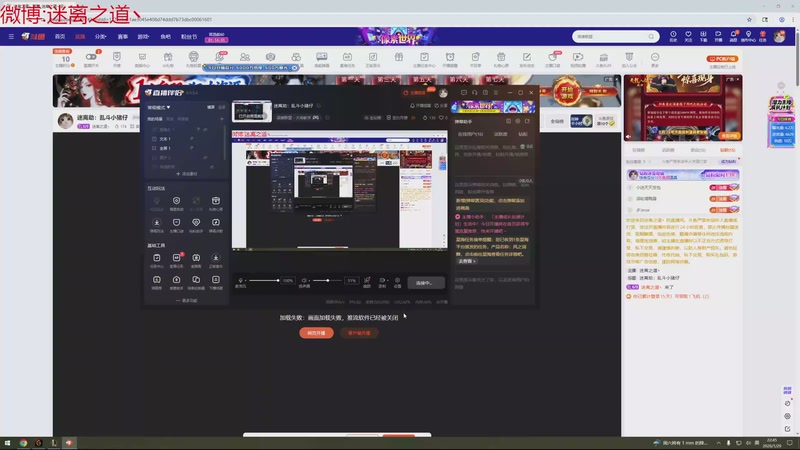Click the red-badged icon in companion 基础工具 grid
The width and height of the screenshot is (800, 450).
click(177, 260)
